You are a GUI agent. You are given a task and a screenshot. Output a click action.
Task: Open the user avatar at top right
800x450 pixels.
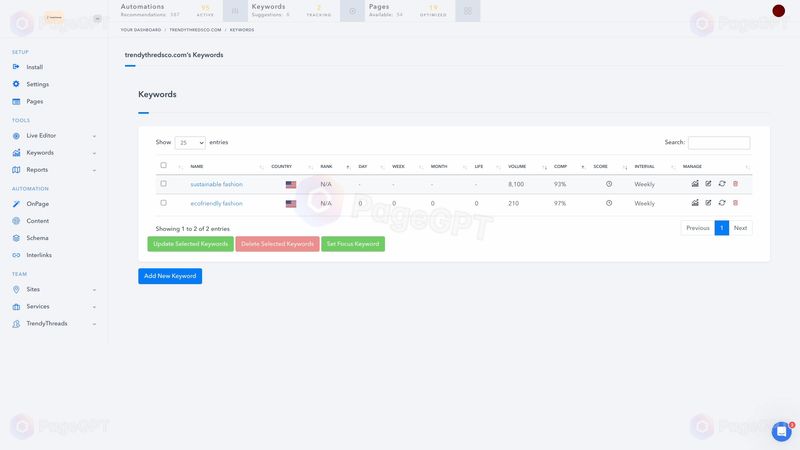tap(779, 11)
